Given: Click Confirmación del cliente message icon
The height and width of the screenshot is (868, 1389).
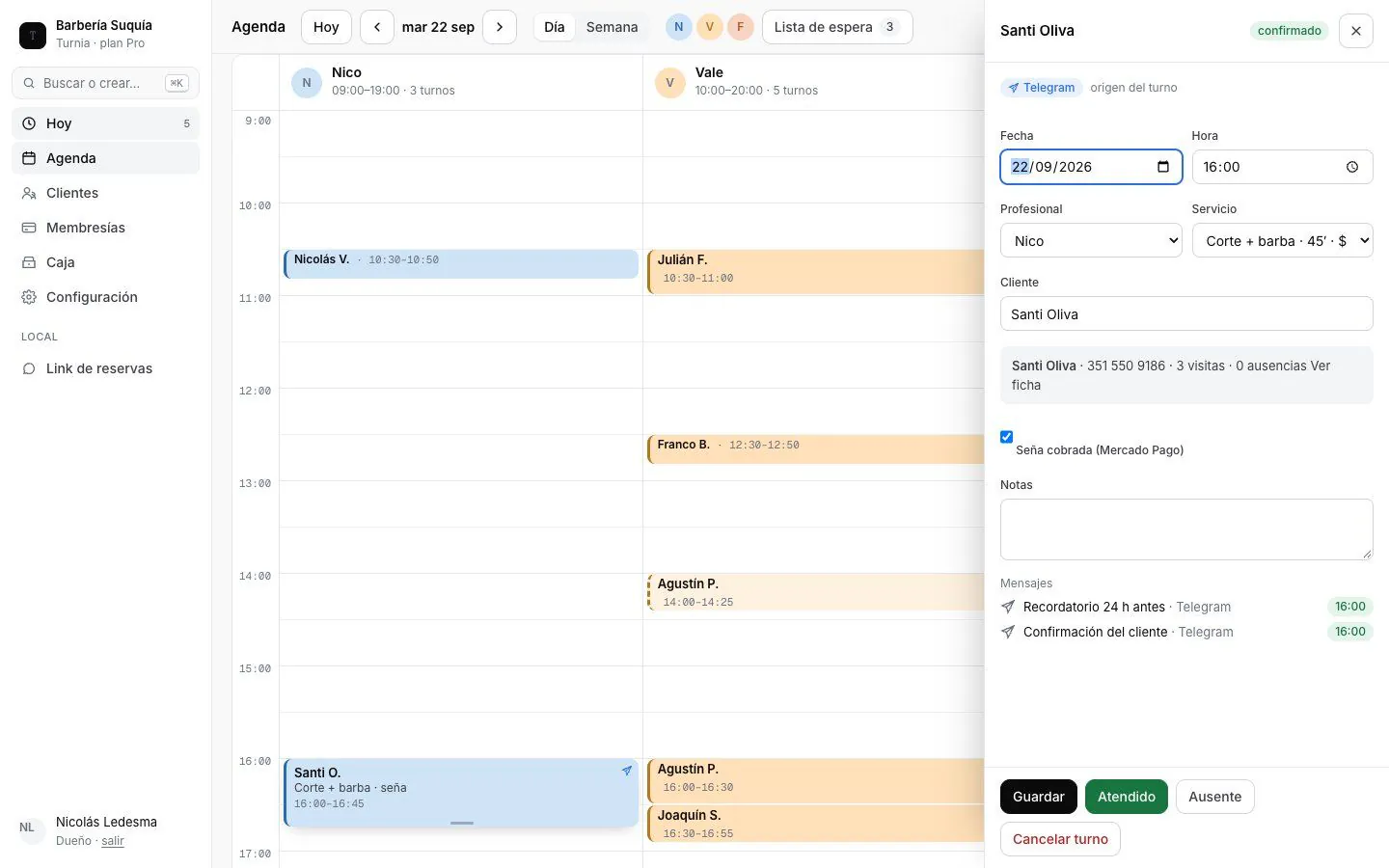Looking at the screenshot, I should point(1008,632).
